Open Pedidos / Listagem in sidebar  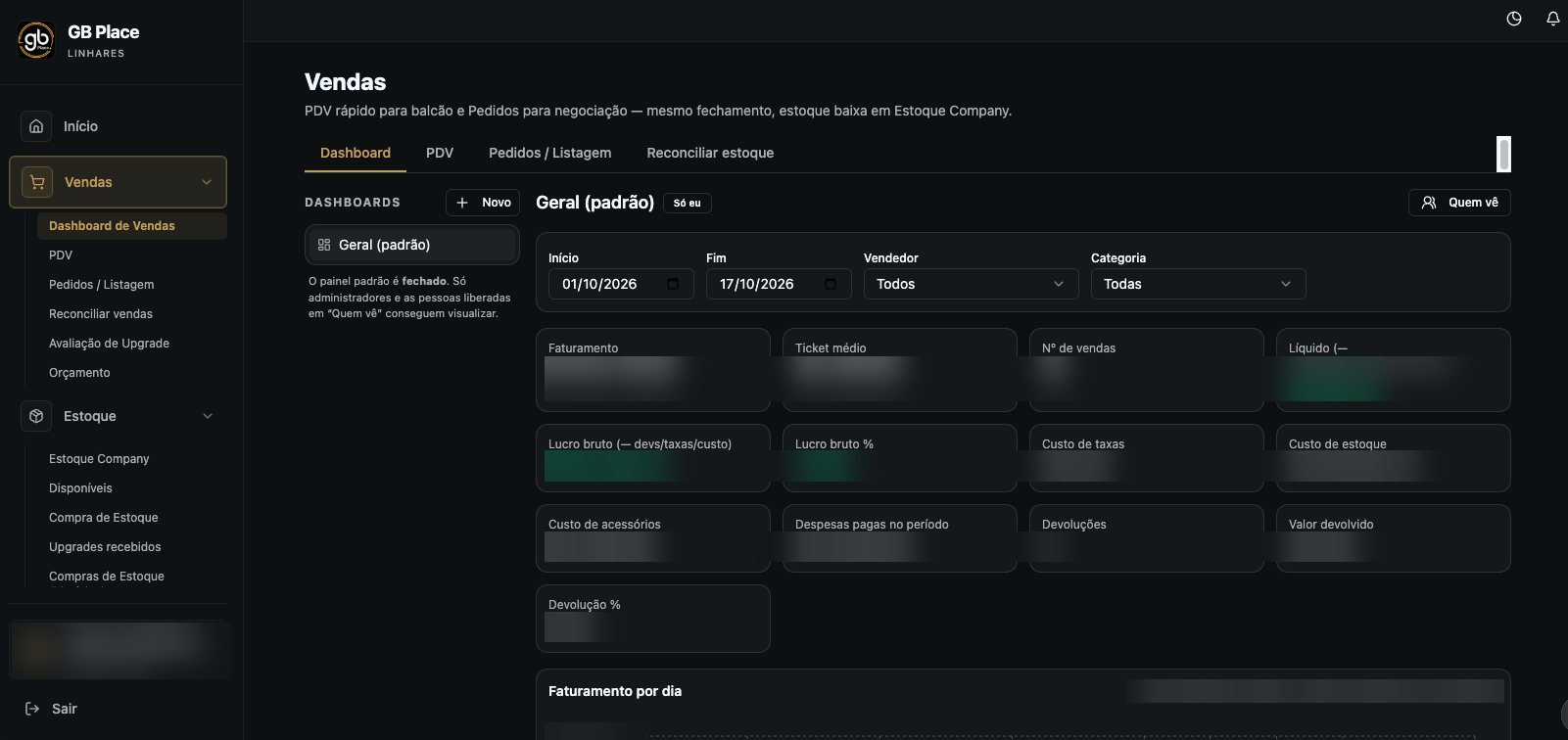tap(102, 285)
